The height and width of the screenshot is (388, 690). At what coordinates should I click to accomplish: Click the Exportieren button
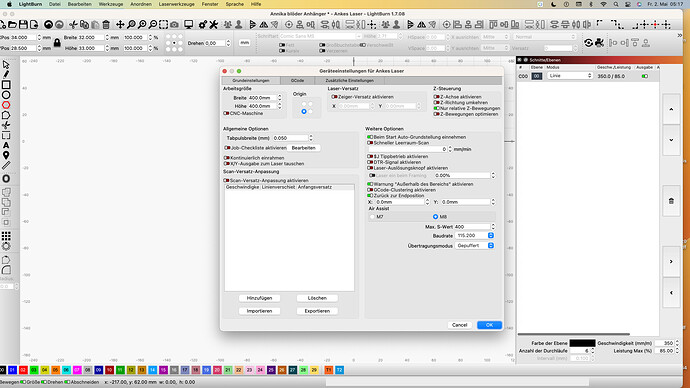[317, 311]
